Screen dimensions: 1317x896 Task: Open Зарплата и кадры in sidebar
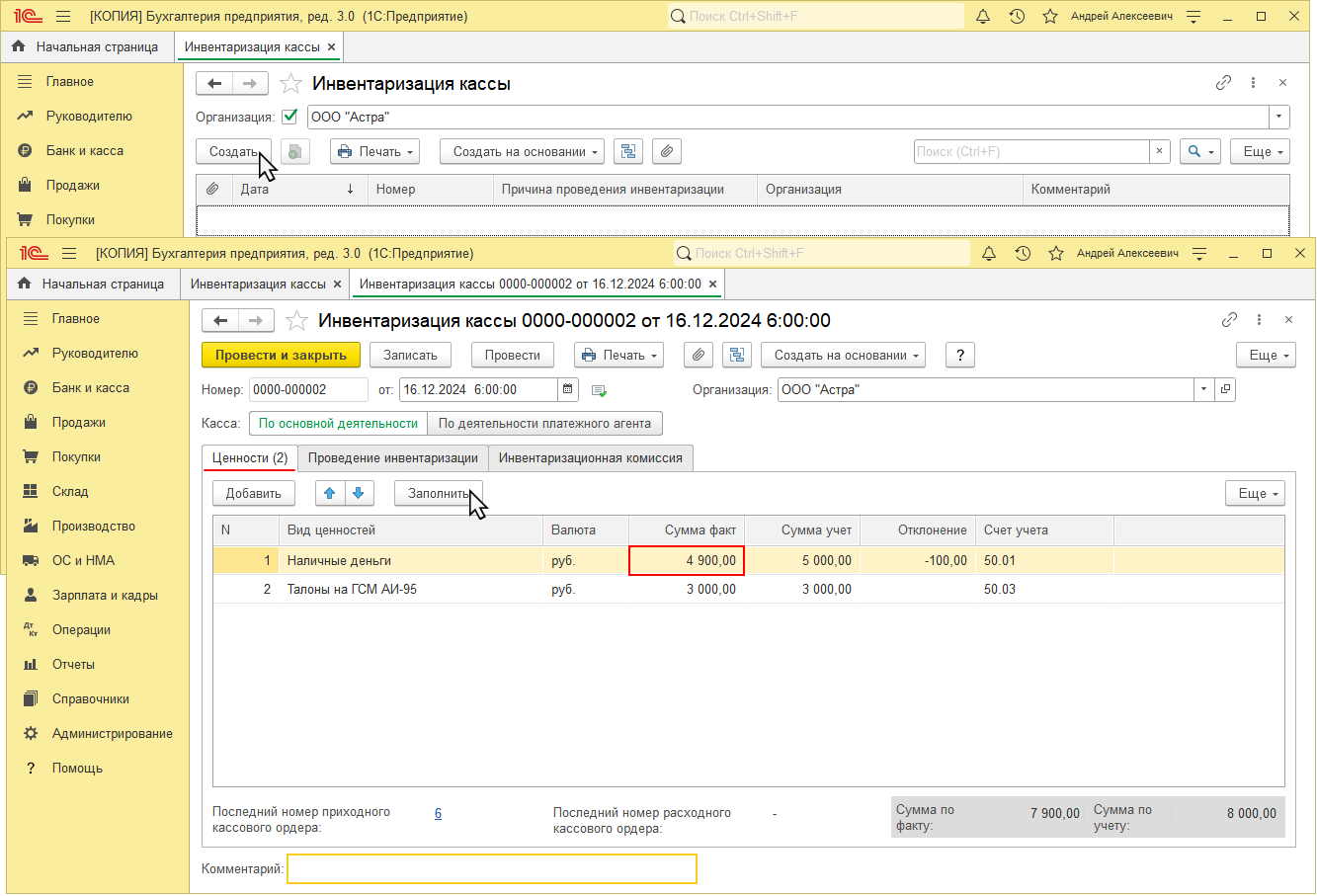point(104,596)
